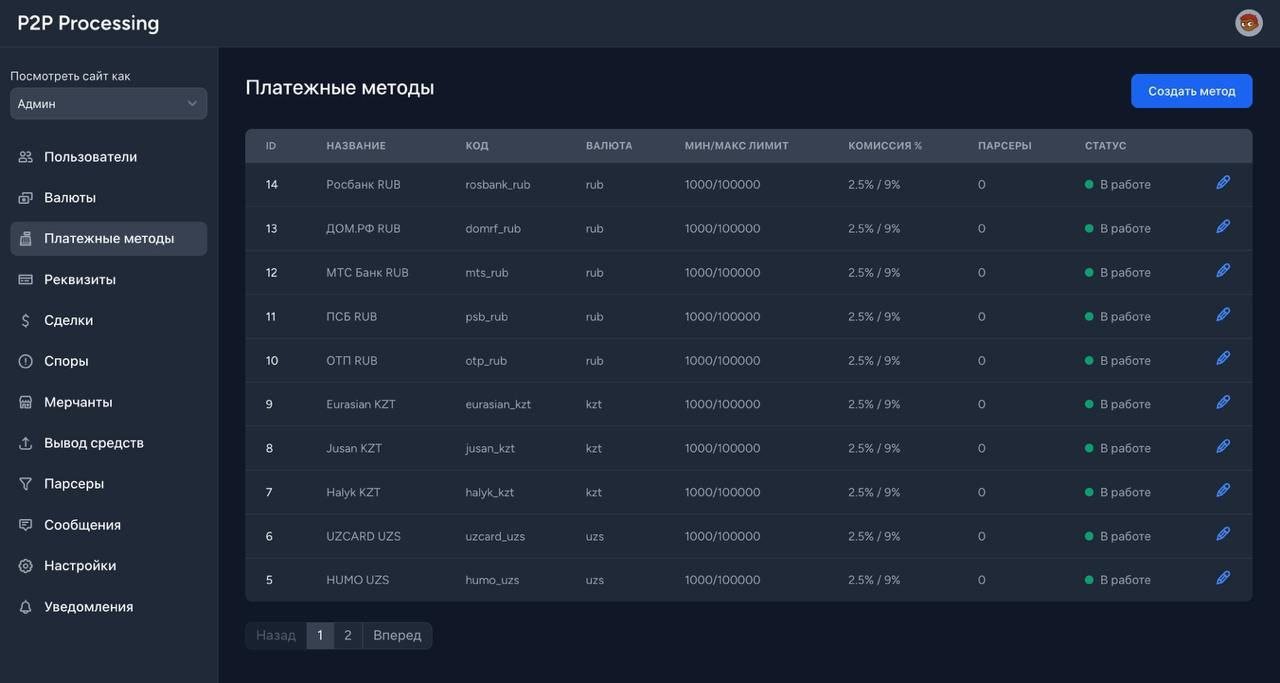The image size is (1280, 683).
Task: Click the Мерчанты store icon
Action: pos(26,402)
